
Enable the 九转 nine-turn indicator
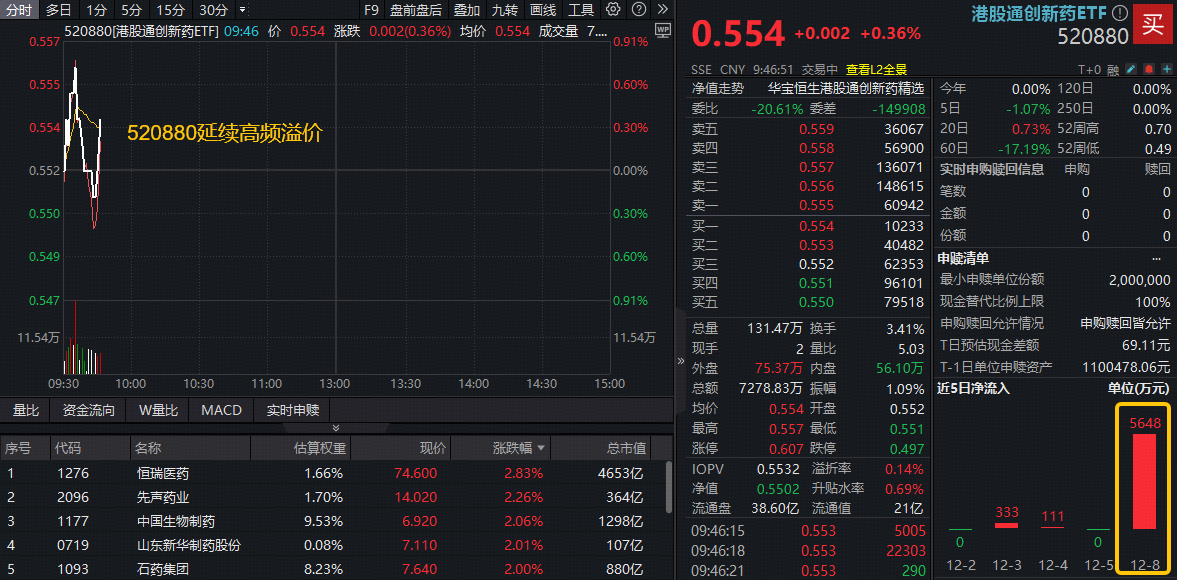point(506,10)
